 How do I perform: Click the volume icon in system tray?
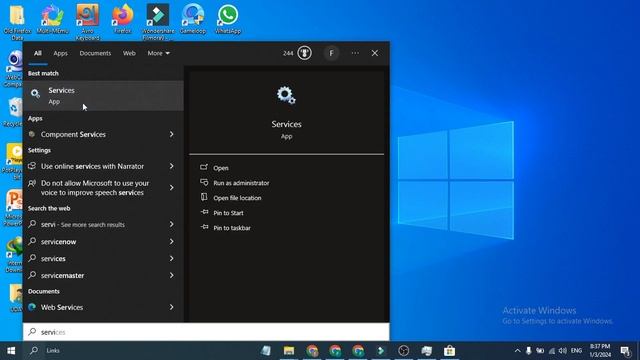pyautogui.click(x=562, y=351)
